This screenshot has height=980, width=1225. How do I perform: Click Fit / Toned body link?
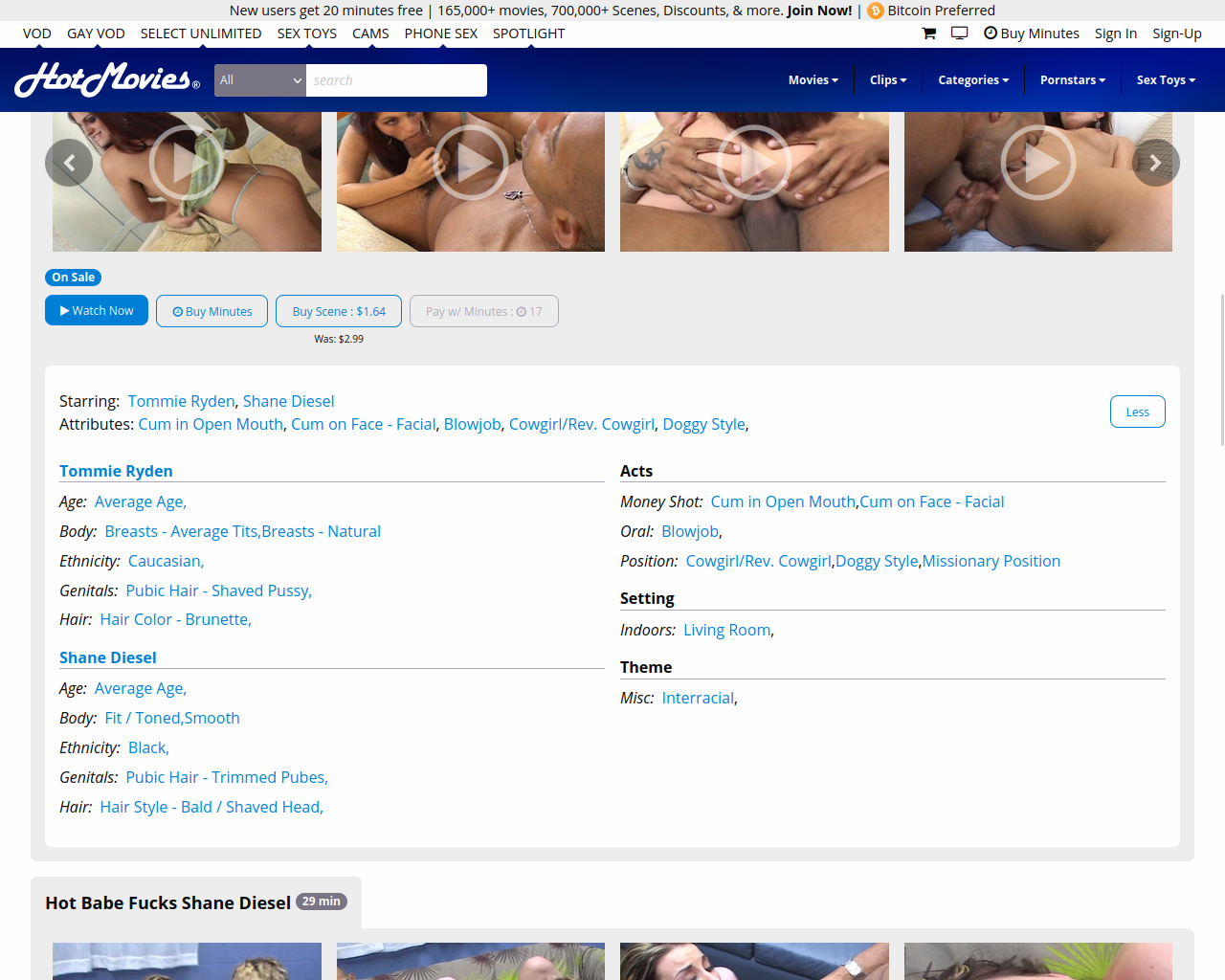143,718
